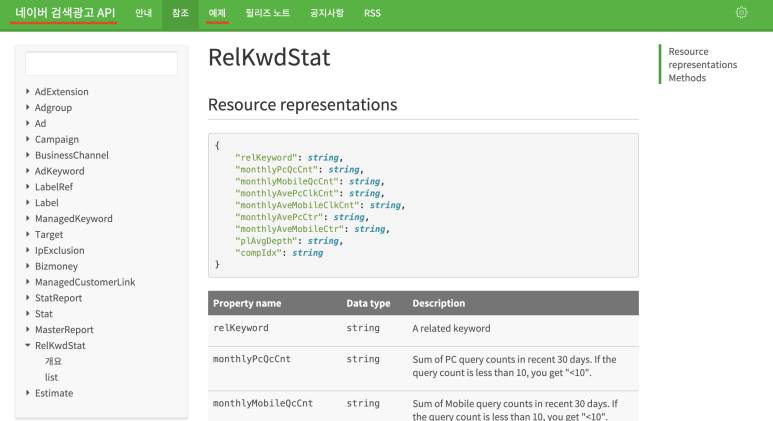Expand the Estimate section arrow
This screenshot has width=773, height=421.
[x=28, y=393]
